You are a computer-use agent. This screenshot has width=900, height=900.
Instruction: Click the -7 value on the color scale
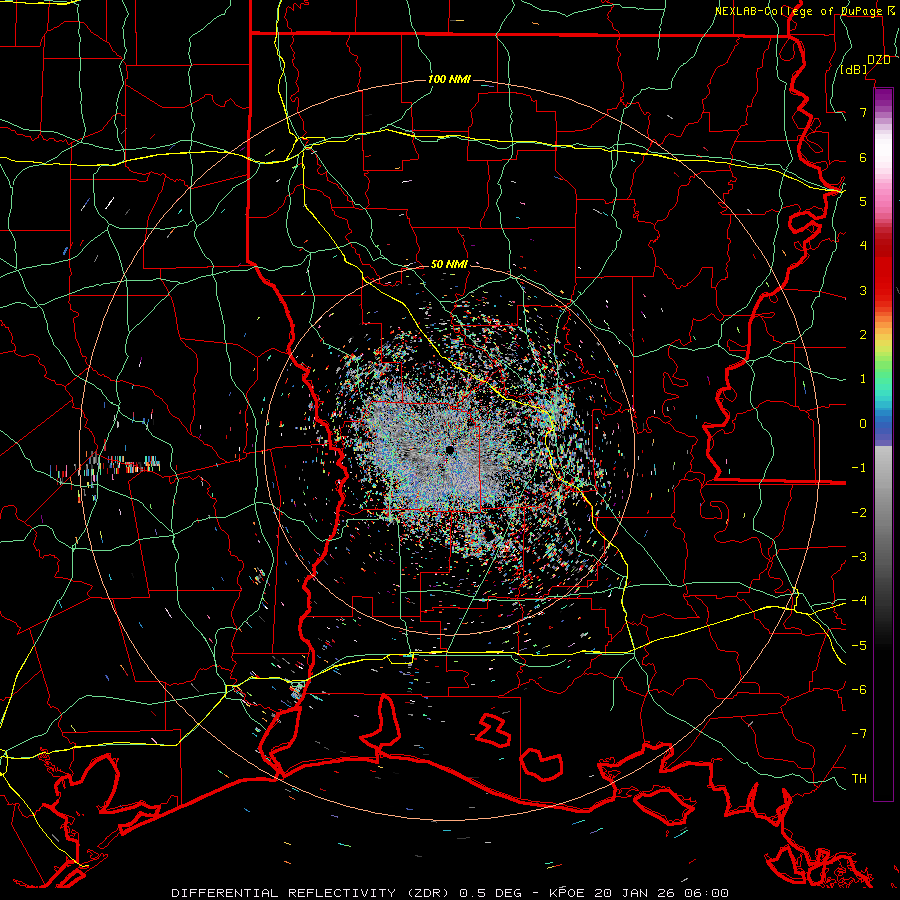(859, 734)
